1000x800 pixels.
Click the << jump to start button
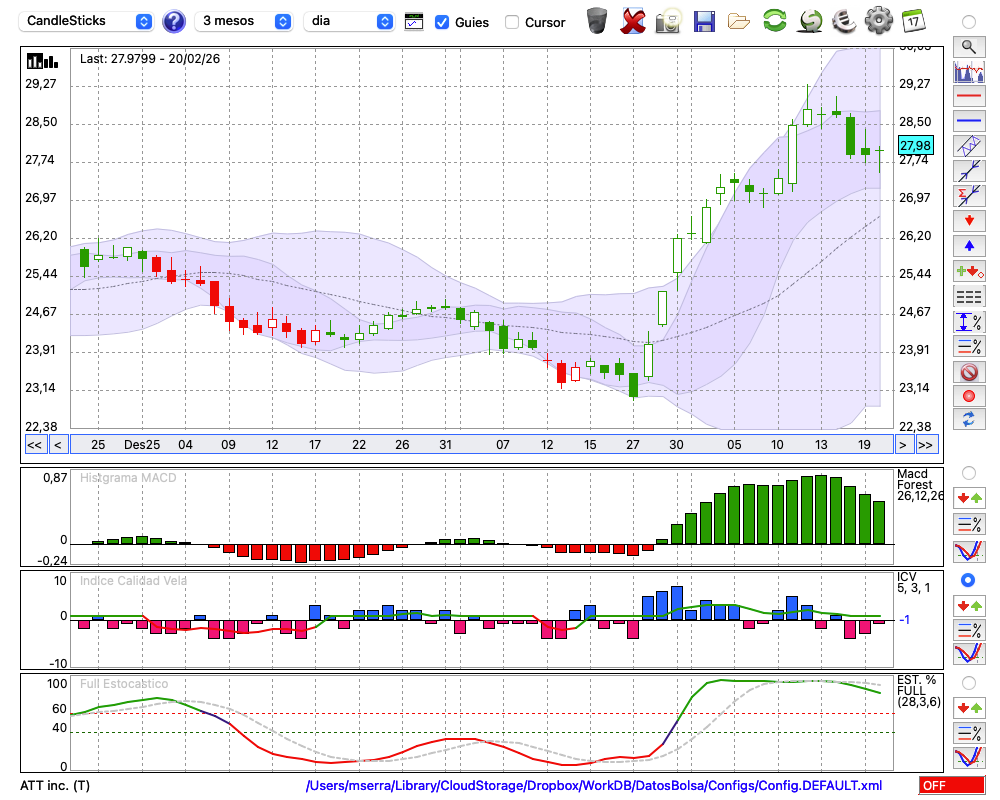(x=34, y=445)
